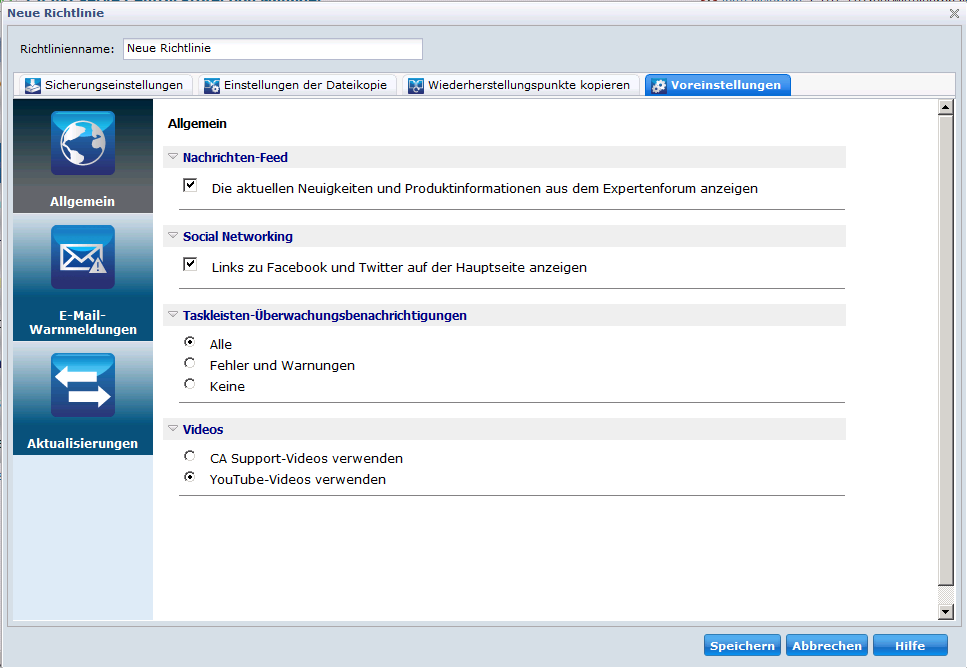Uncheck the Expertenforum news feed checkbox
The image size is (967, 668).
tap(190, 186)
